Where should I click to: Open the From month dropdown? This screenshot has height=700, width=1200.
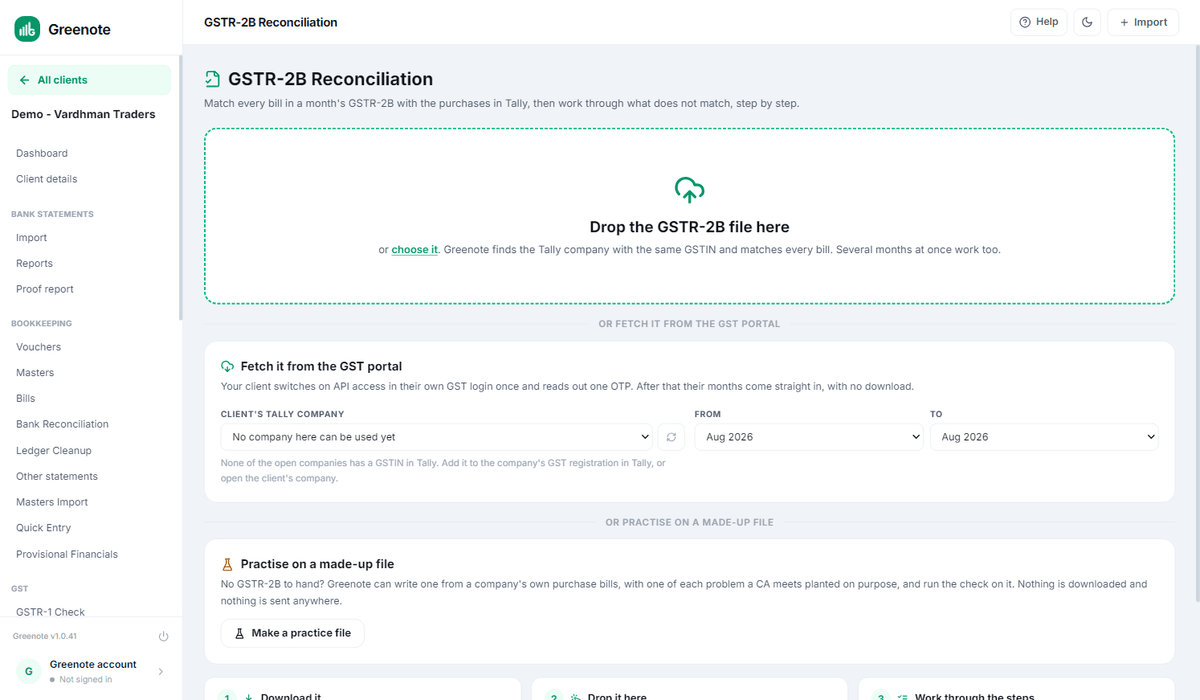point(809,437)
